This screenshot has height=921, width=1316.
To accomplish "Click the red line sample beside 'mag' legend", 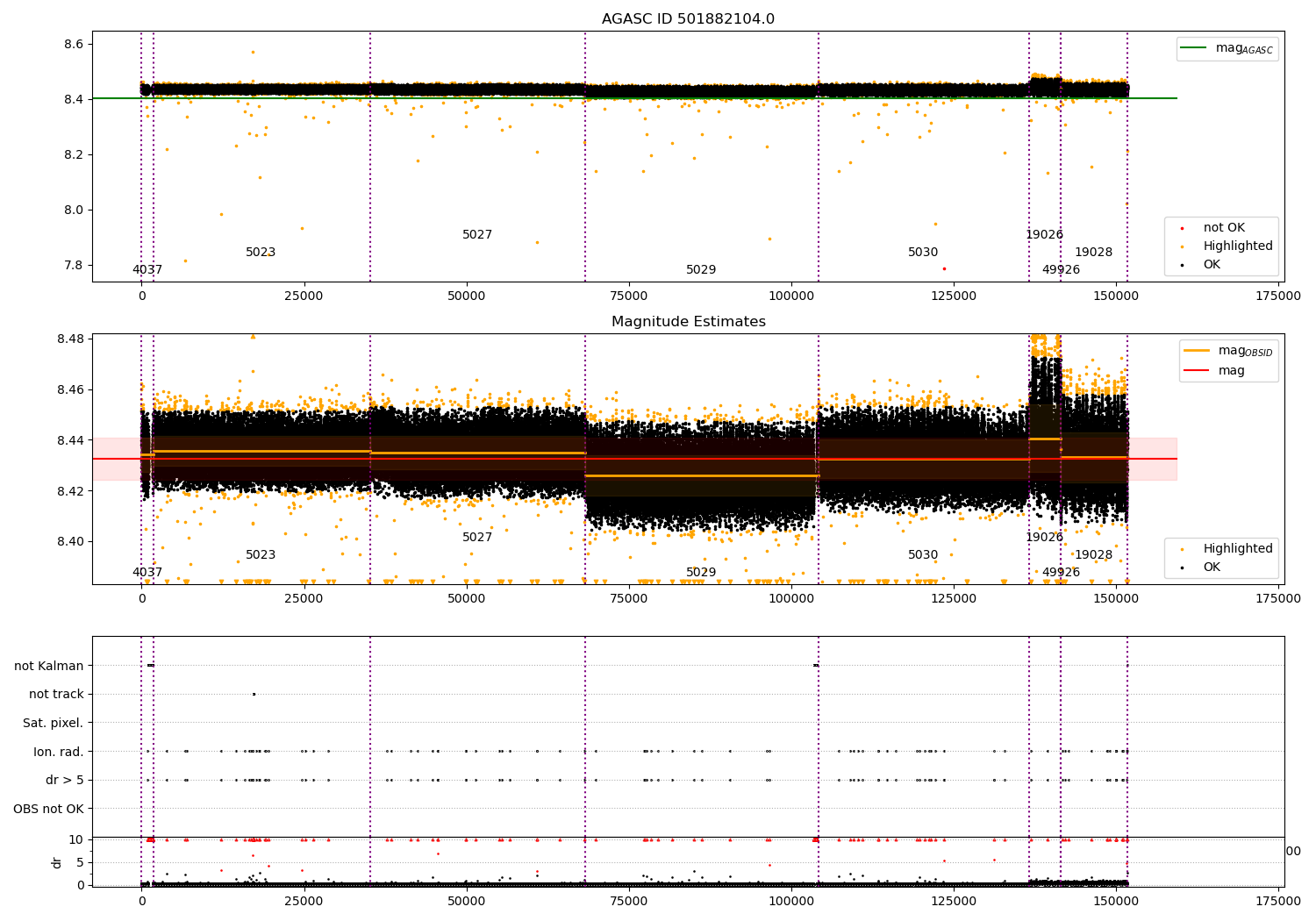I will pos(1197,370).
